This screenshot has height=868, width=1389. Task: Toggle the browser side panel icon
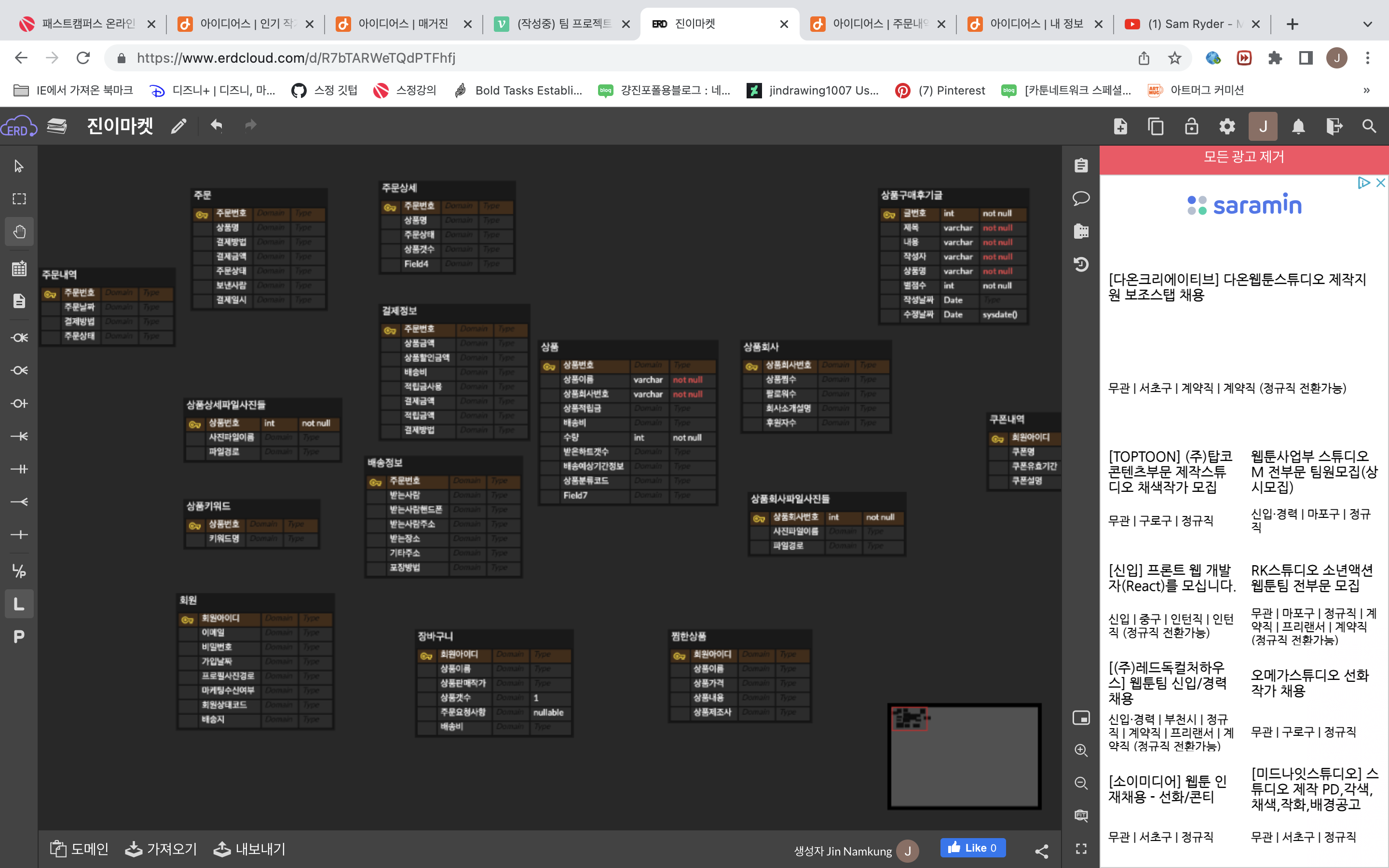[x=1306, y=58]
